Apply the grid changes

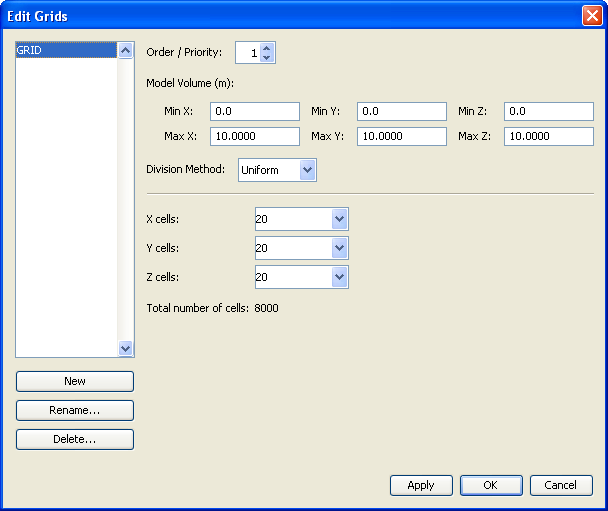pyautogui.click(x=421, y=485)
